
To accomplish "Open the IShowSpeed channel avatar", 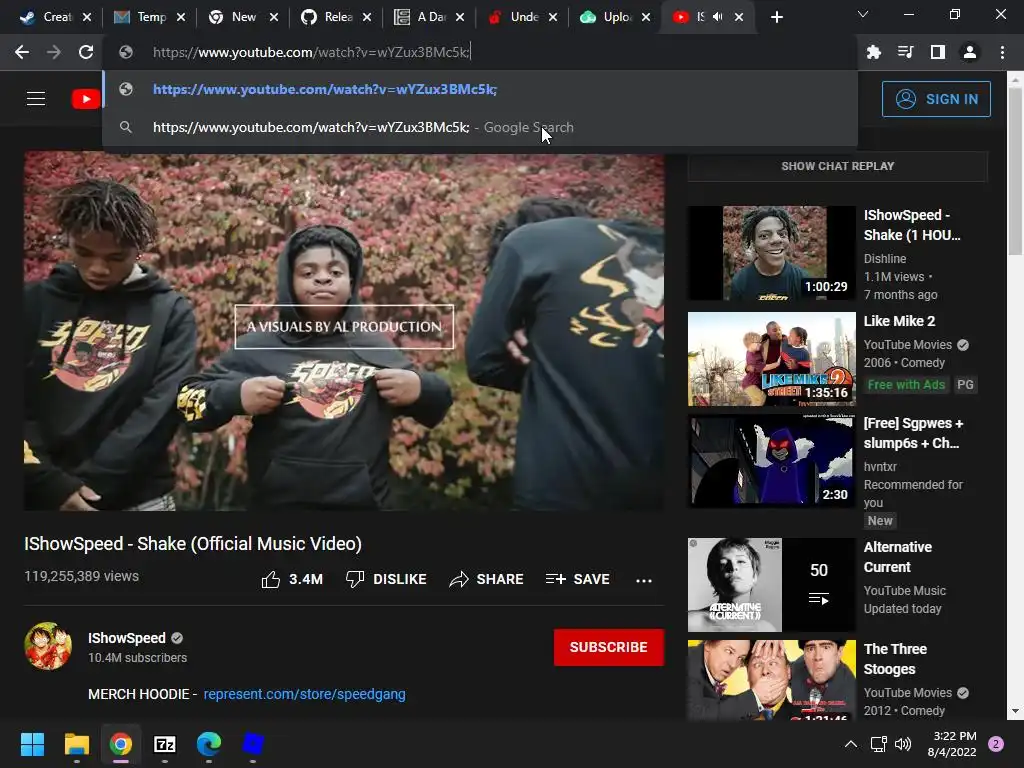I will (x=48, y=647).
